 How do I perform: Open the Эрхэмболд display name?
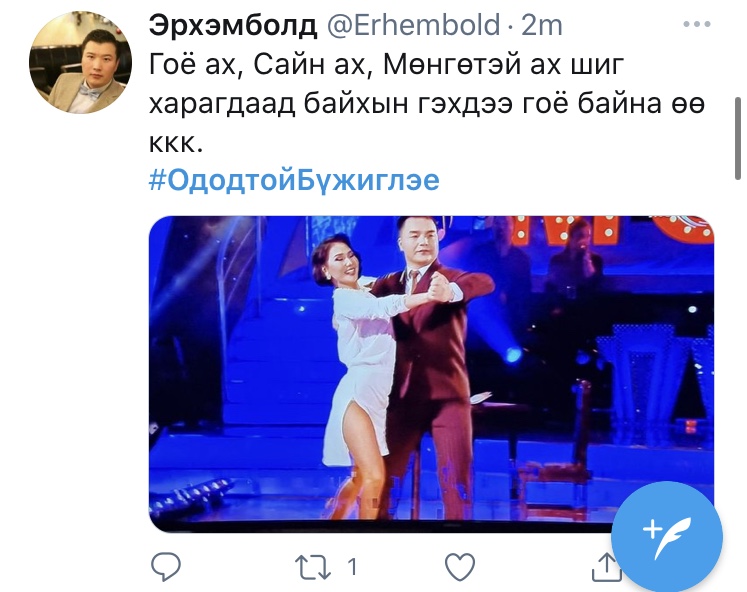(x=233, y=25)
